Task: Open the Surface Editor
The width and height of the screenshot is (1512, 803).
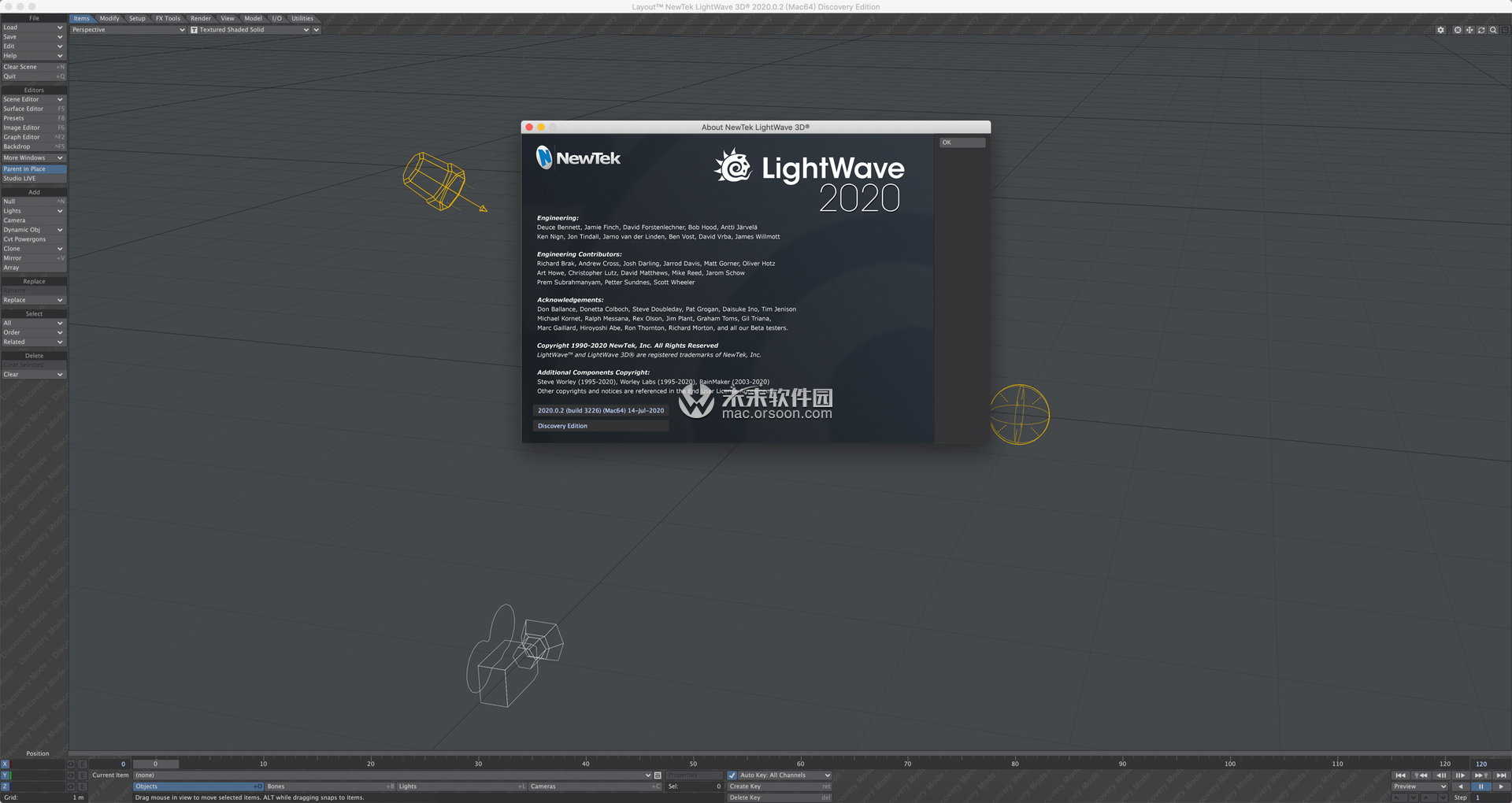Action: coord(34,109)
